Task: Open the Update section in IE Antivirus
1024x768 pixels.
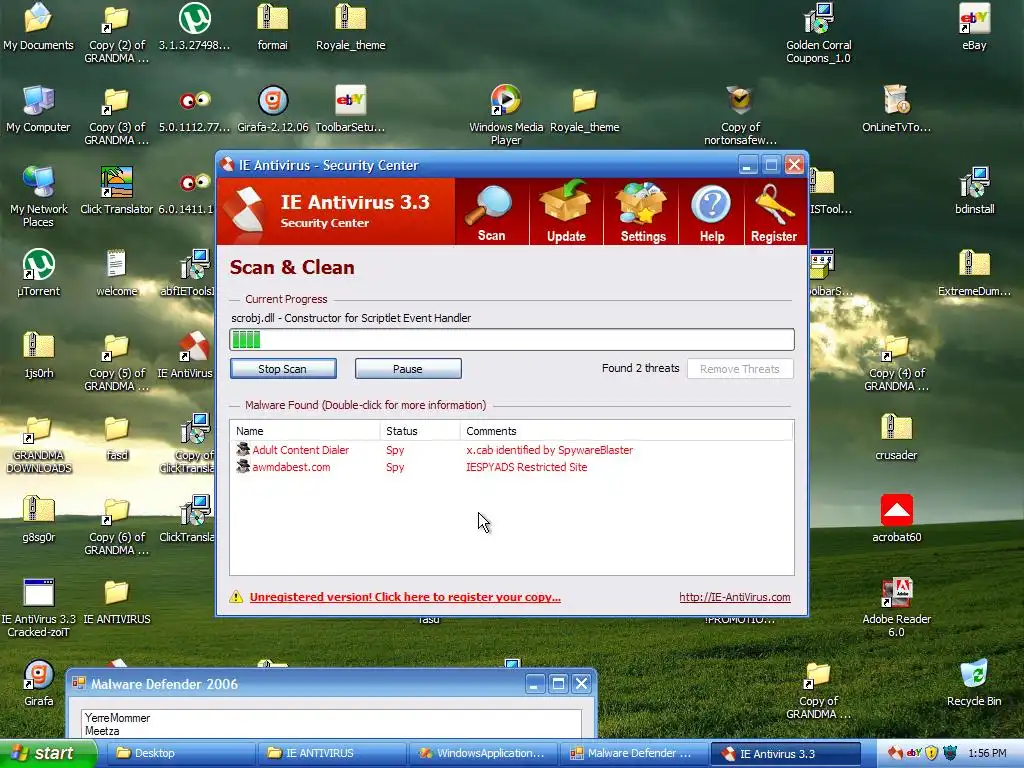Action: click(566, 213)
